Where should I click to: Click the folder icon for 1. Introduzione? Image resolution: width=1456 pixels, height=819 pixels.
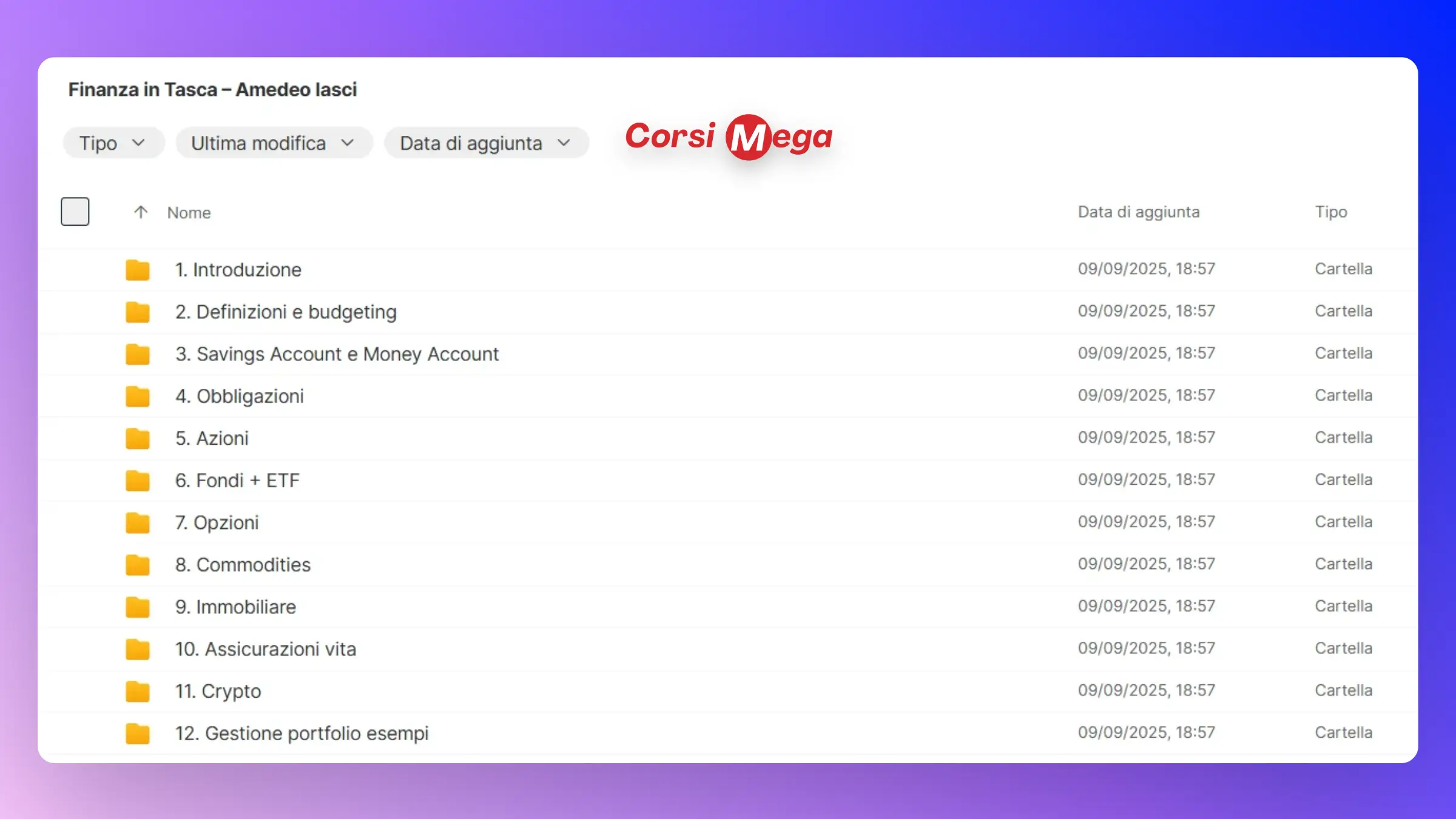[x=138, y=270]
